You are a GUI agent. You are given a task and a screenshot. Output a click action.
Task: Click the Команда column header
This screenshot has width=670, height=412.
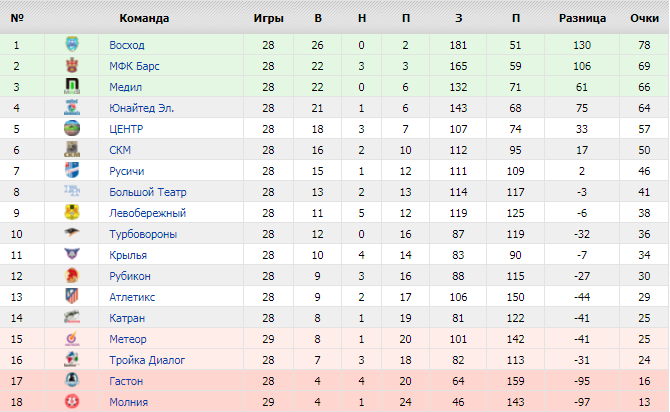144,19
